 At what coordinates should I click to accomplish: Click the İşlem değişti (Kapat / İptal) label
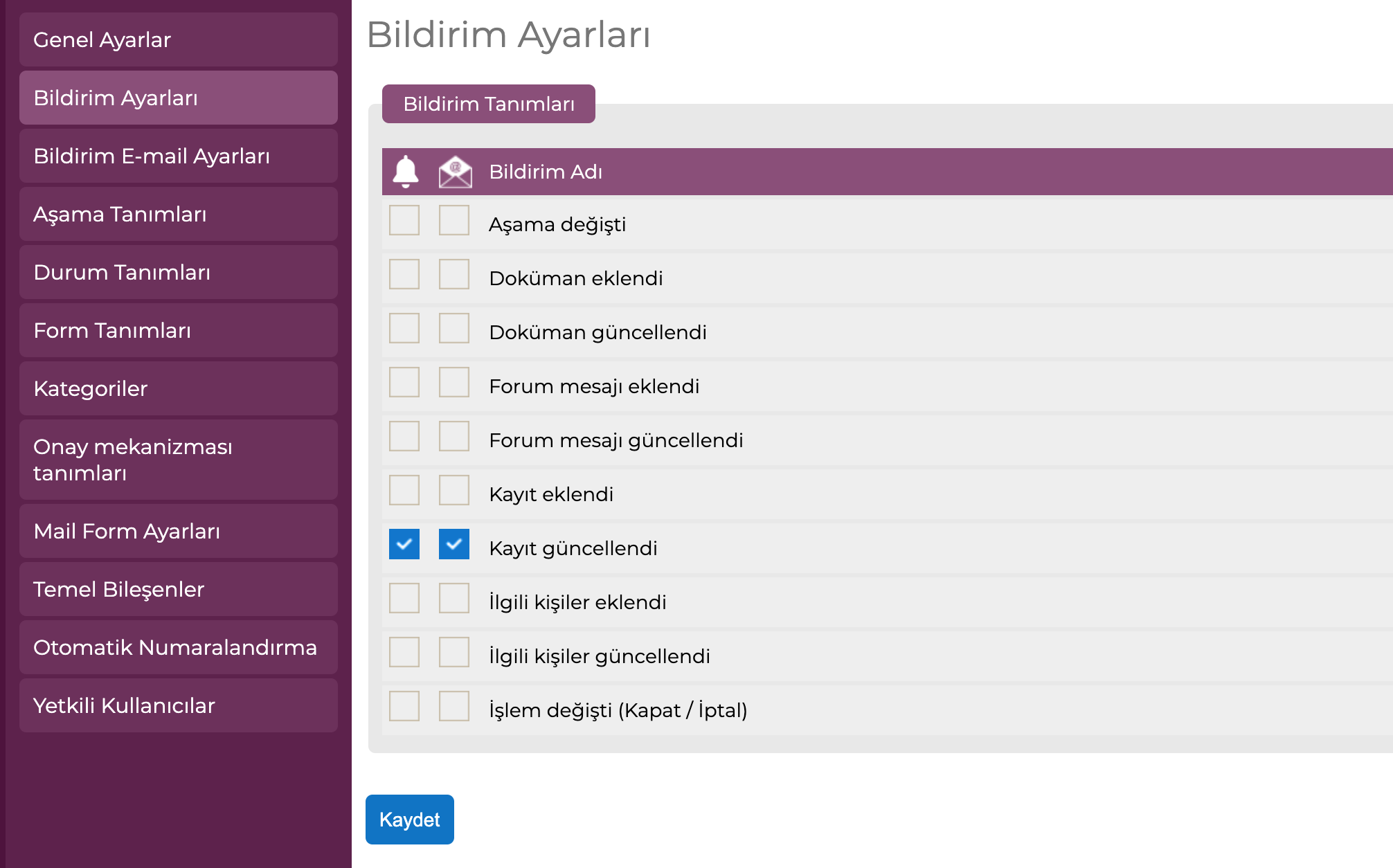point(618,710)
